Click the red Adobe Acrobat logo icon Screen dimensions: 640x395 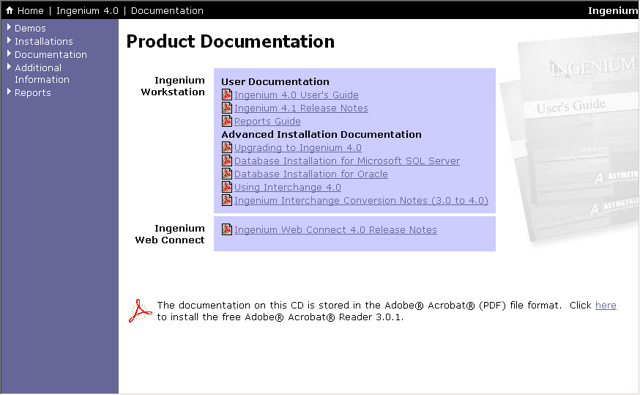pos(140,311)
